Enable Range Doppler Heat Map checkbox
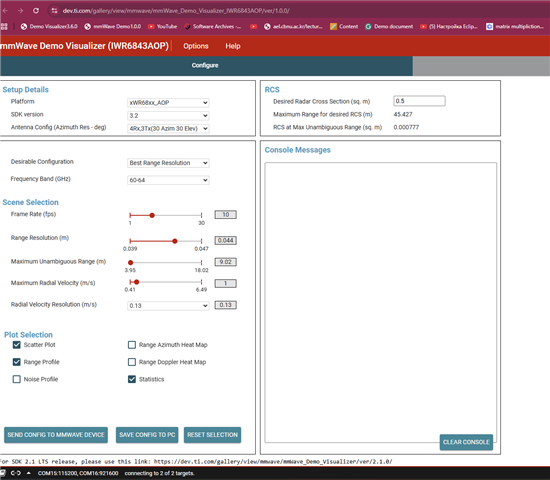The image size is (550, 480). coord(132,362)
